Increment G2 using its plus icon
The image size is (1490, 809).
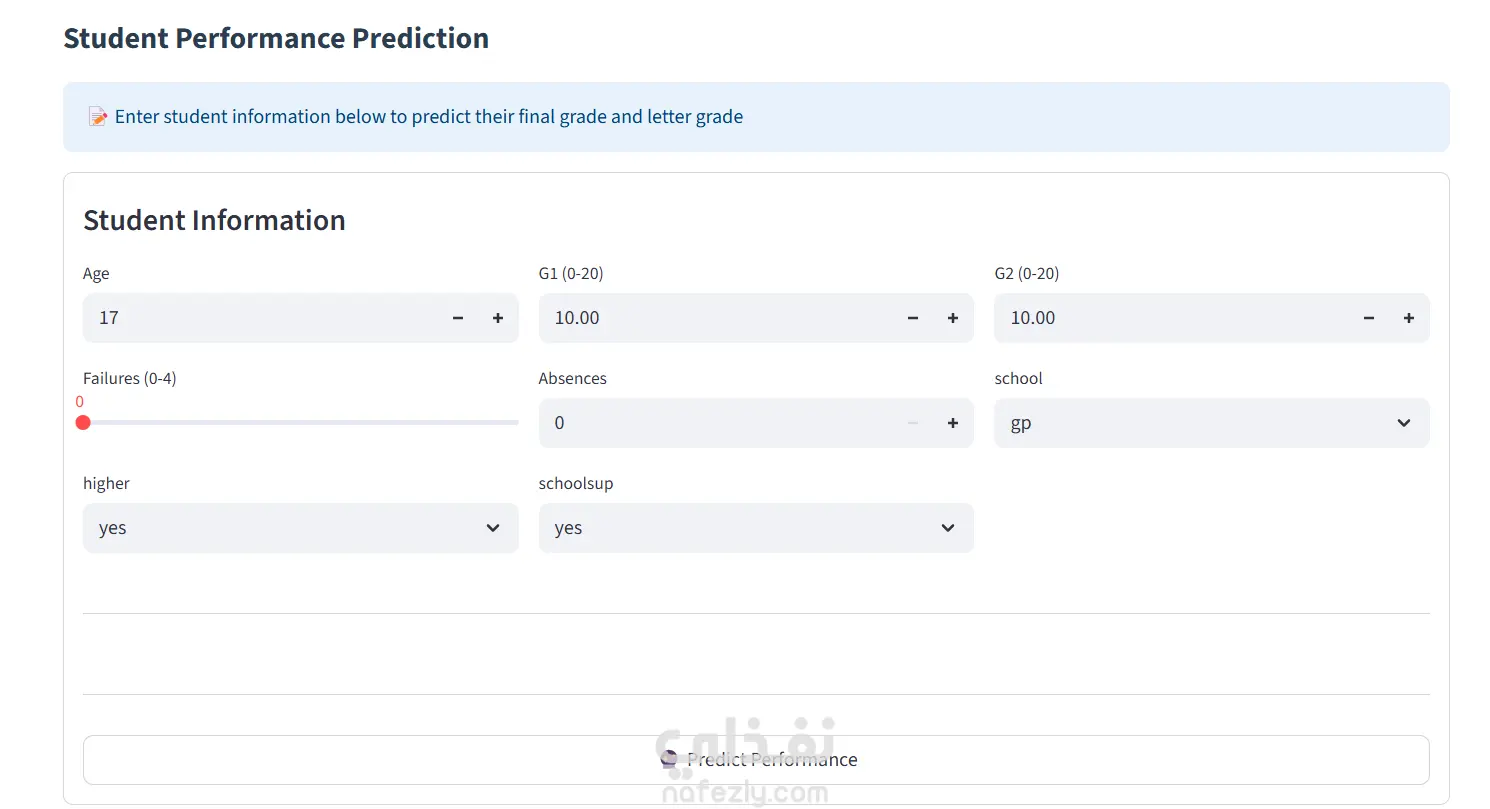click(1409, 318)
